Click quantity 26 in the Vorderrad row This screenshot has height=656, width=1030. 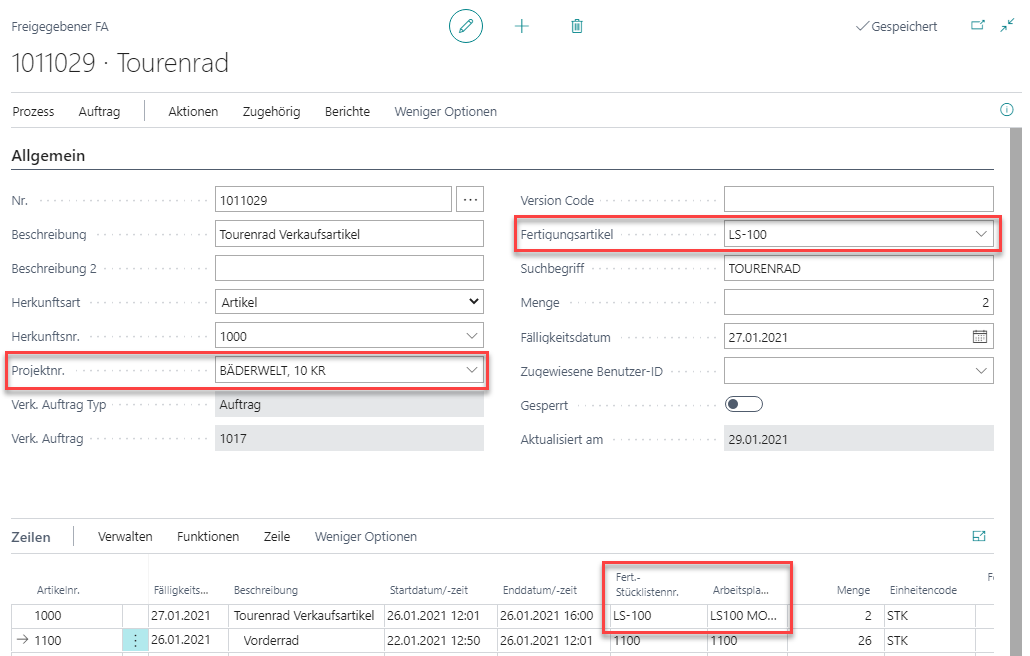(864, 640)
